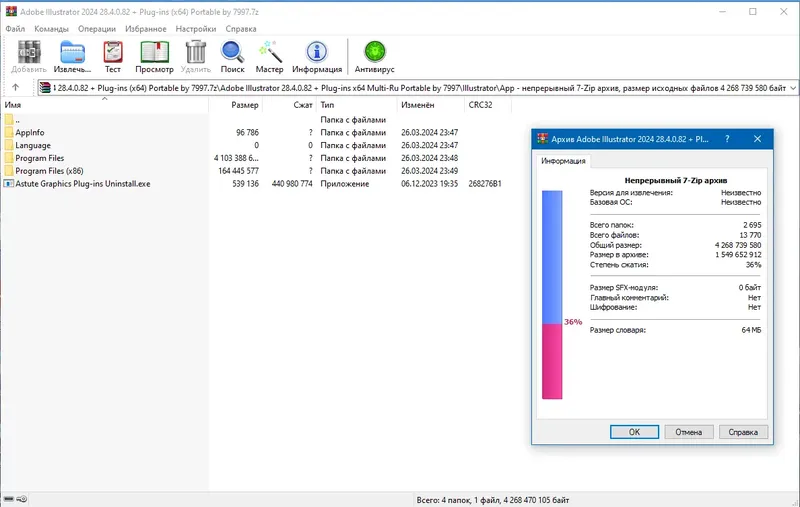Select the Информация tab in dialog
The height and width of the screenshot is (507, 800).
(563, 161)
